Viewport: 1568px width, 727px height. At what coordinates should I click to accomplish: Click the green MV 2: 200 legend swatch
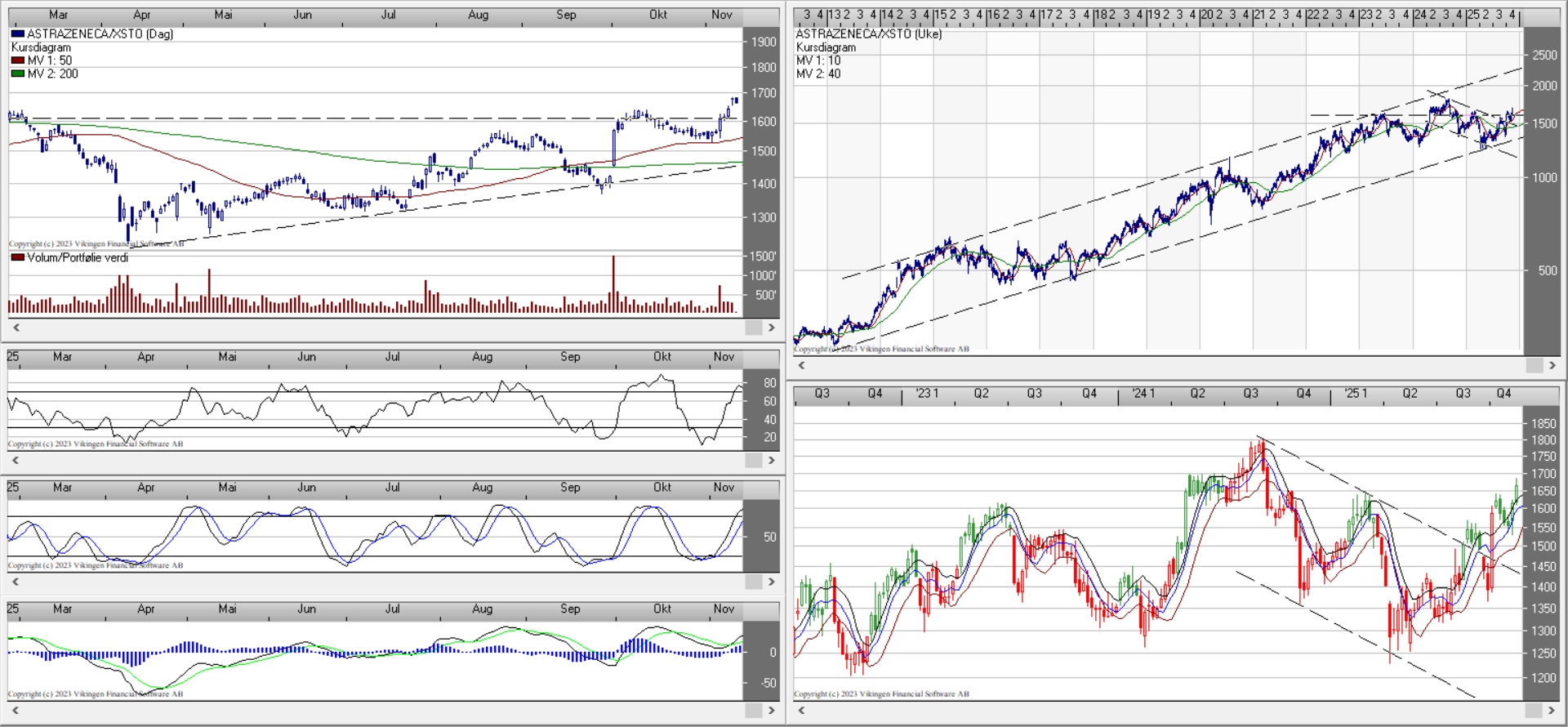[x=18, y=74]
